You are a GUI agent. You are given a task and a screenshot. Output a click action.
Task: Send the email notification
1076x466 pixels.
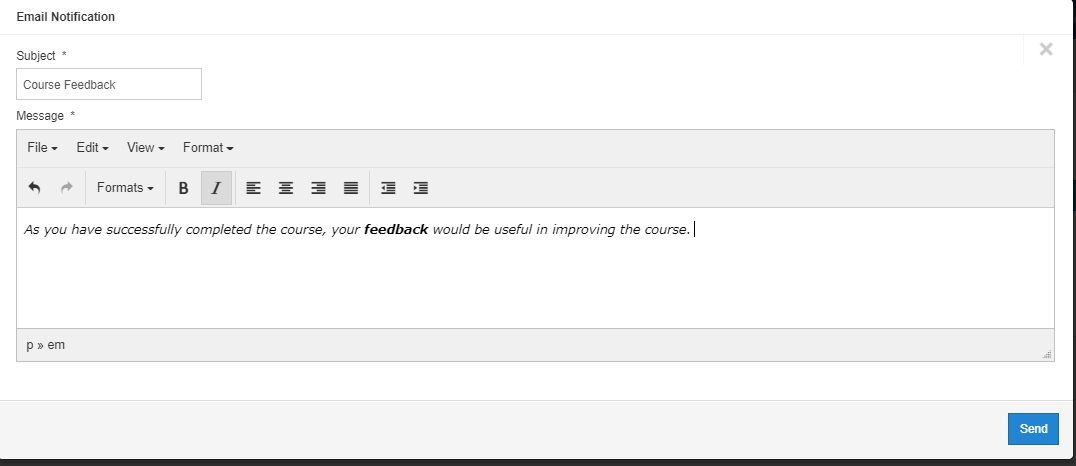[1033, 429]
